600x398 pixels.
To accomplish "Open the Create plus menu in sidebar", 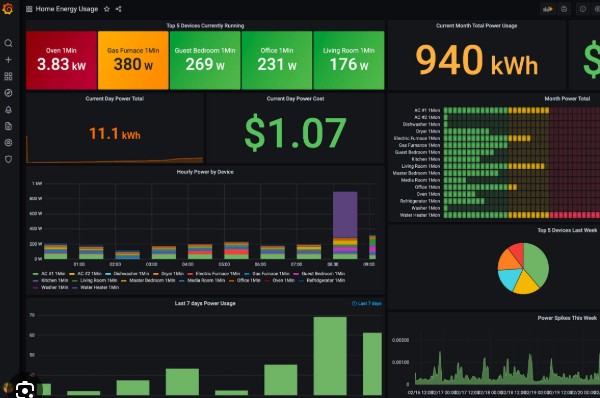I will (x=8, y=60).
